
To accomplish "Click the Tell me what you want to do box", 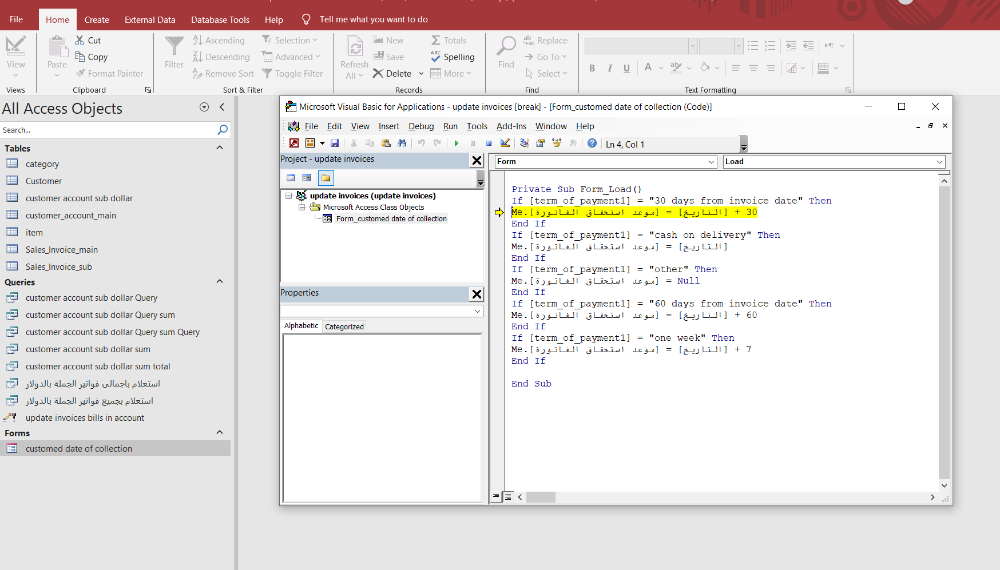I will (373, 19).
